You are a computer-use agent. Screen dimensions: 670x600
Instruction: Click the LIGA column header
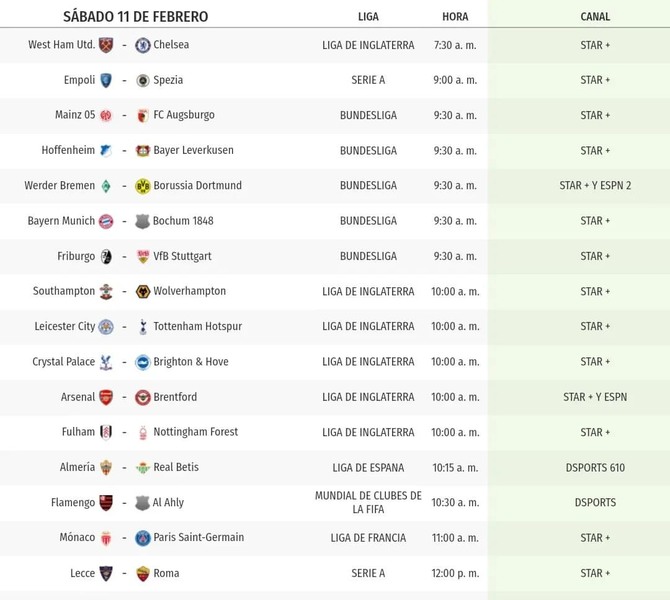click(368, 17)
